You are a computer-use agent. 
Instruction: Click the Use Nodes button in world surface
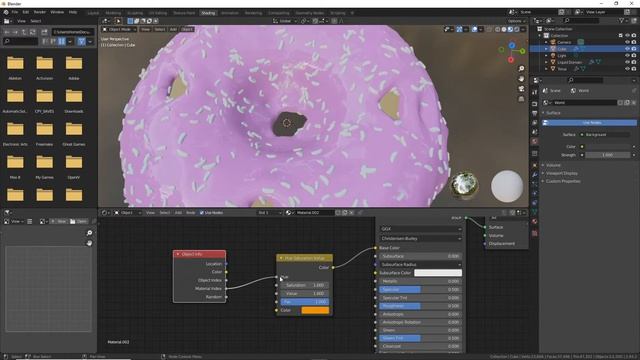pos(590,122)
